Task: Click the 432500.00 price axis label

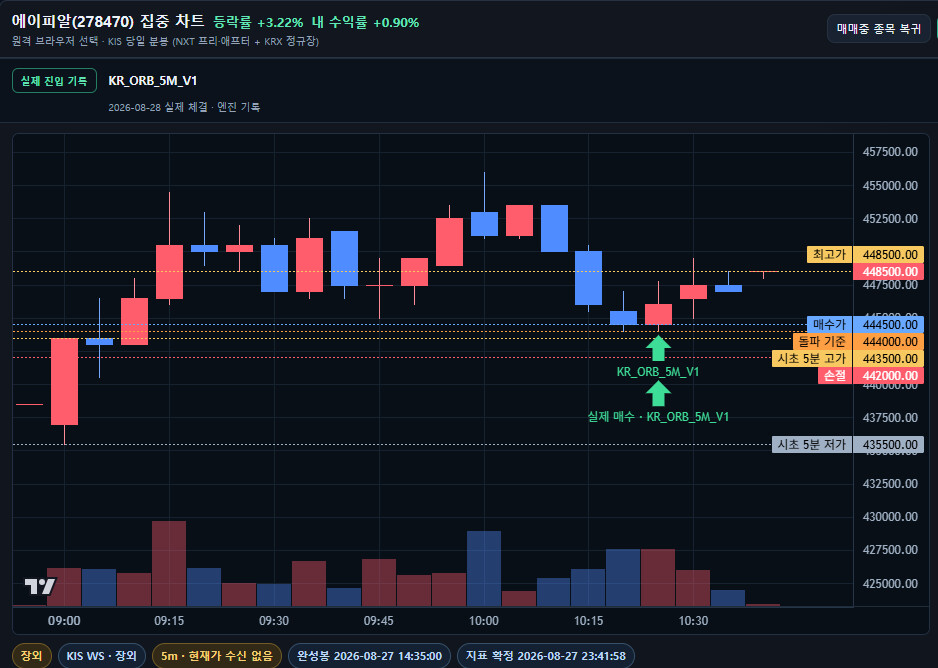Action: (890, 483)
